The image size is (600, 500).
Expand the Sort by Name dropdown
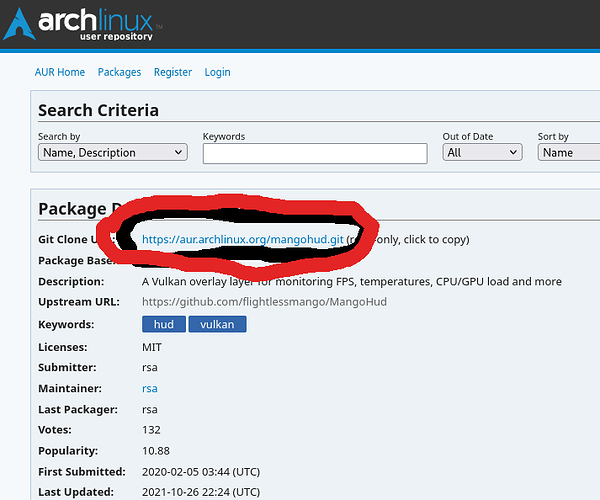pos(569,152)
